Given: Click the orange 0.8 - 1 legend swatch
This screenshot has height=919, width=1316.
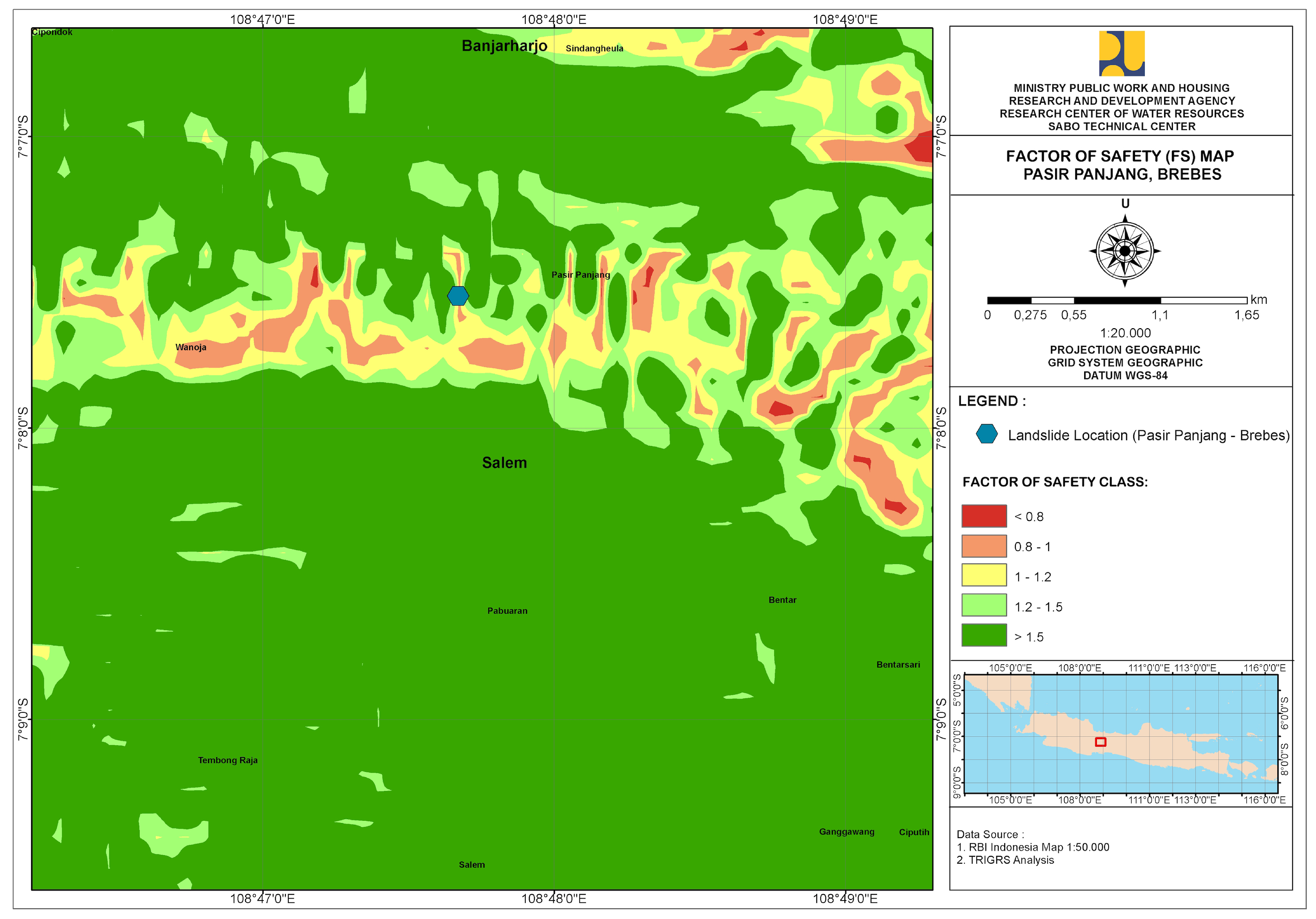Looking at the screenshot, I should tap(983, 545).
